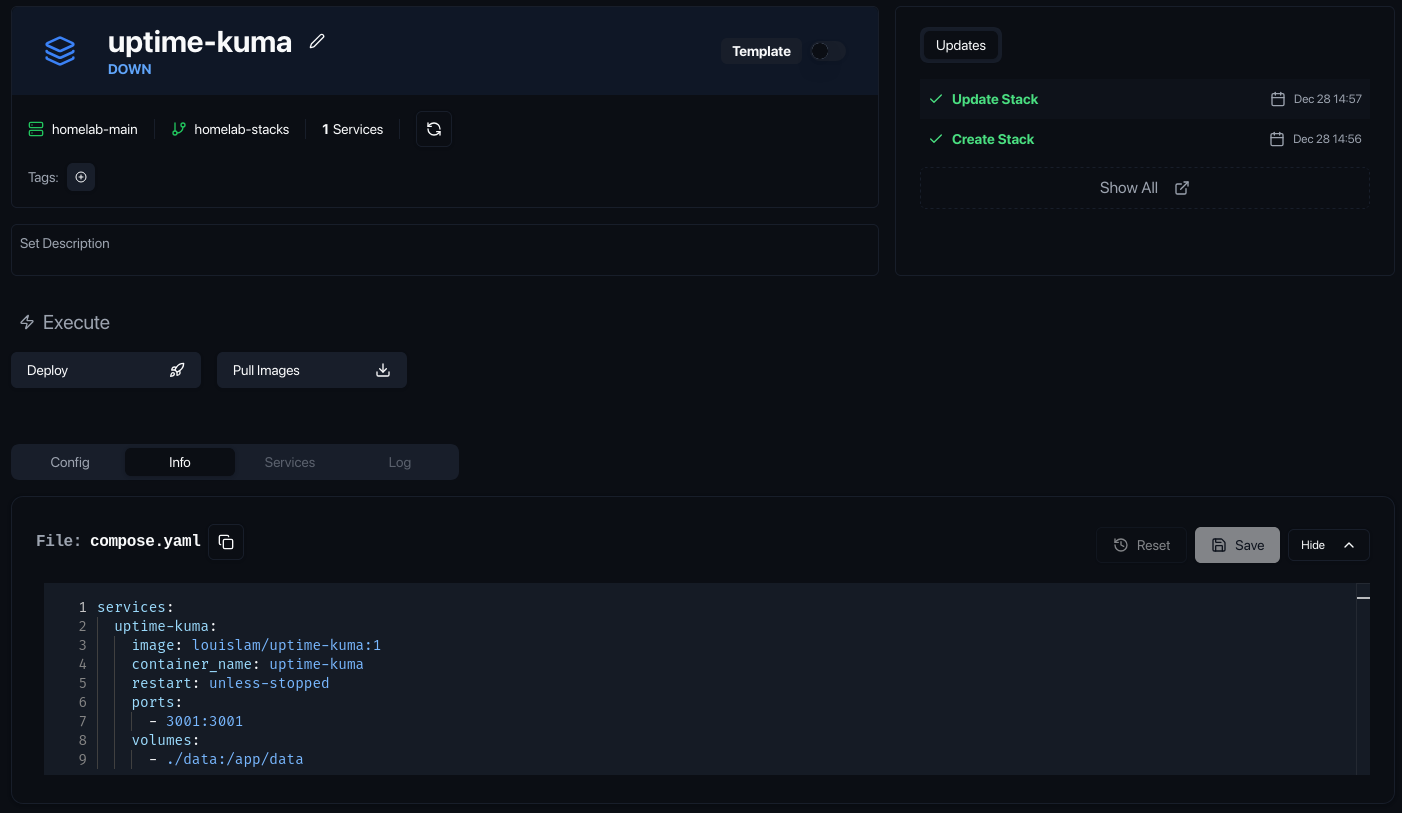Click the Template label
Viewport: 1402px width, 813px height.
coord(761,51)
